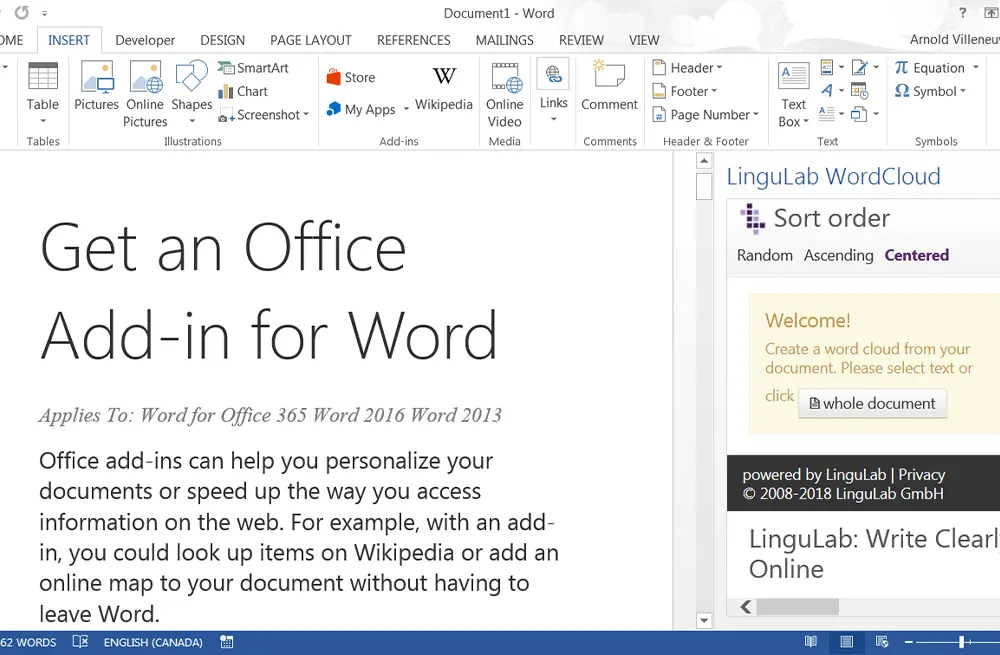Open Online Pictures search
Viewport: 1000px width, 655px height.
pyautogui.click(x=145, y=94)
